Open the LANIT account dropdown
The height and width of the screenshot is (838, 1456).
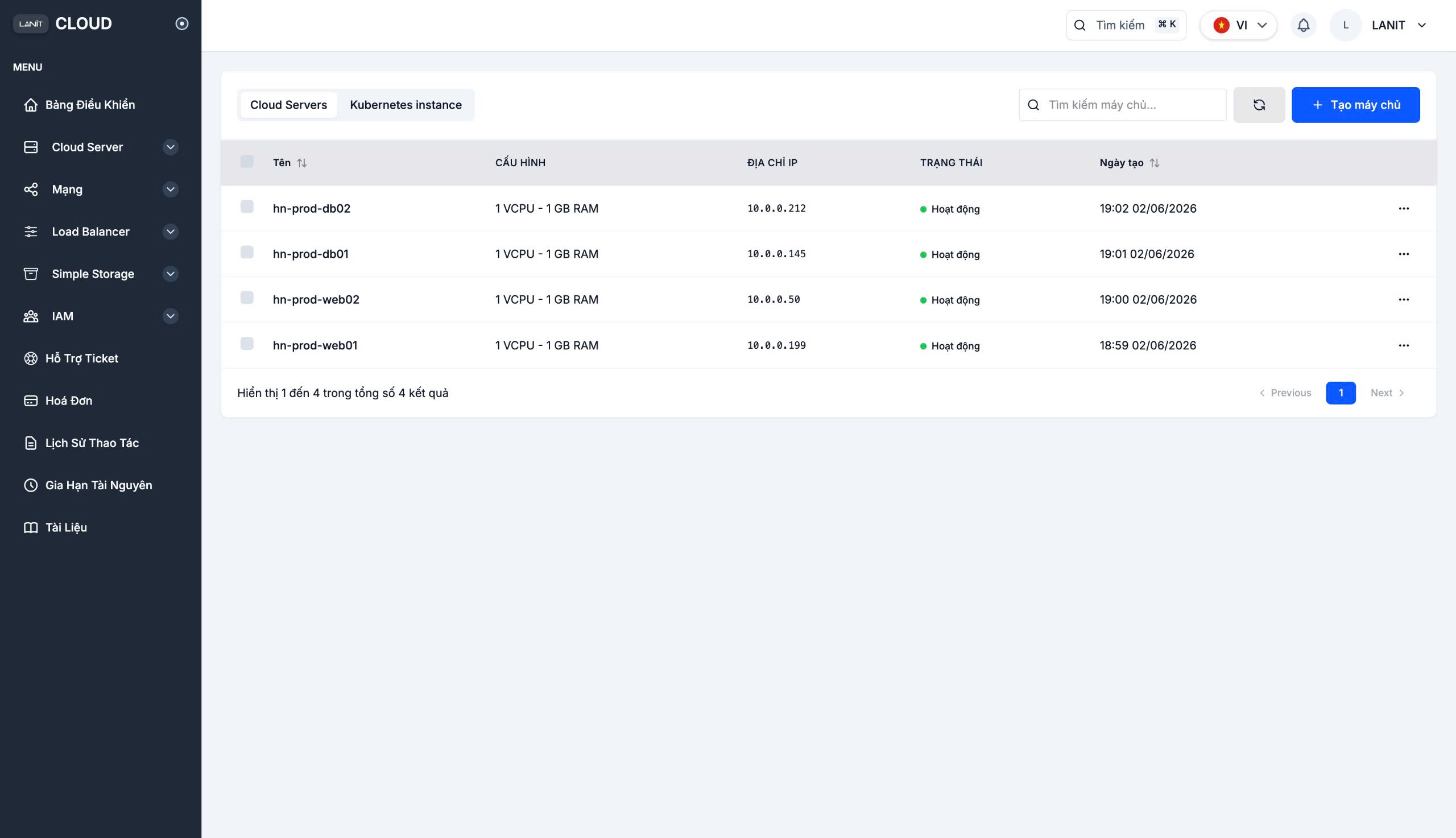click(x=1399, y=26)
